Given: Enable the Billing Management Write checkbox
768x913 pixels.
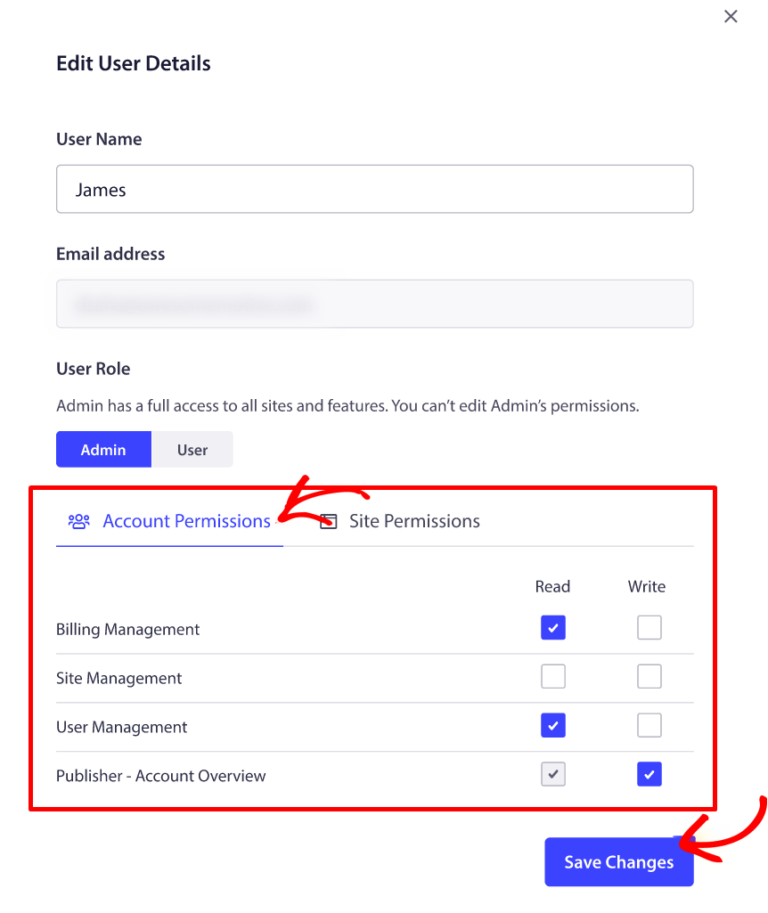Looking at the screenshot, I should pos(649,627).
